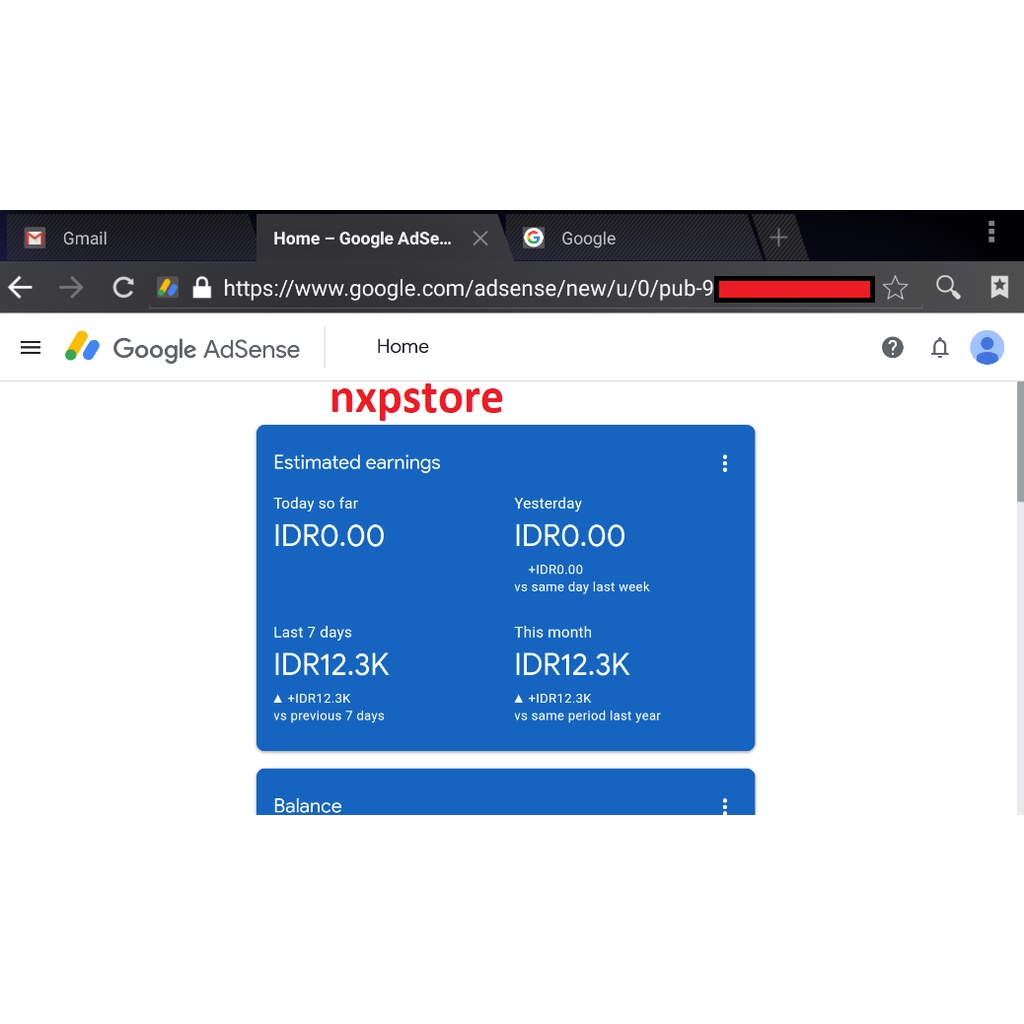Open the browser search icon
Screen dimensions: 1024x1024
tap(947, 288)
